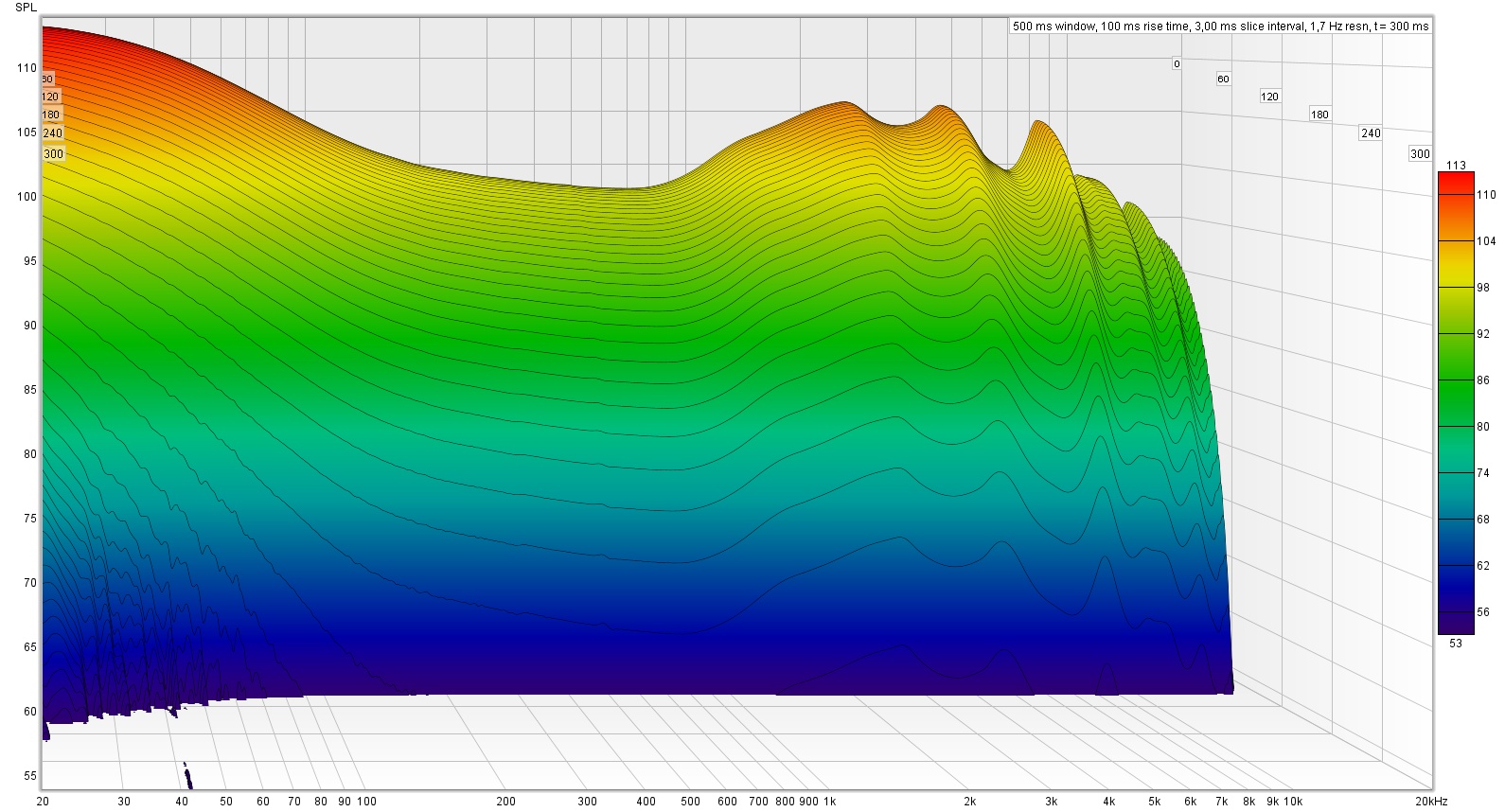Select the 95 label on the SPL axis
1505x812 pixels.
[x=29, y=261]
